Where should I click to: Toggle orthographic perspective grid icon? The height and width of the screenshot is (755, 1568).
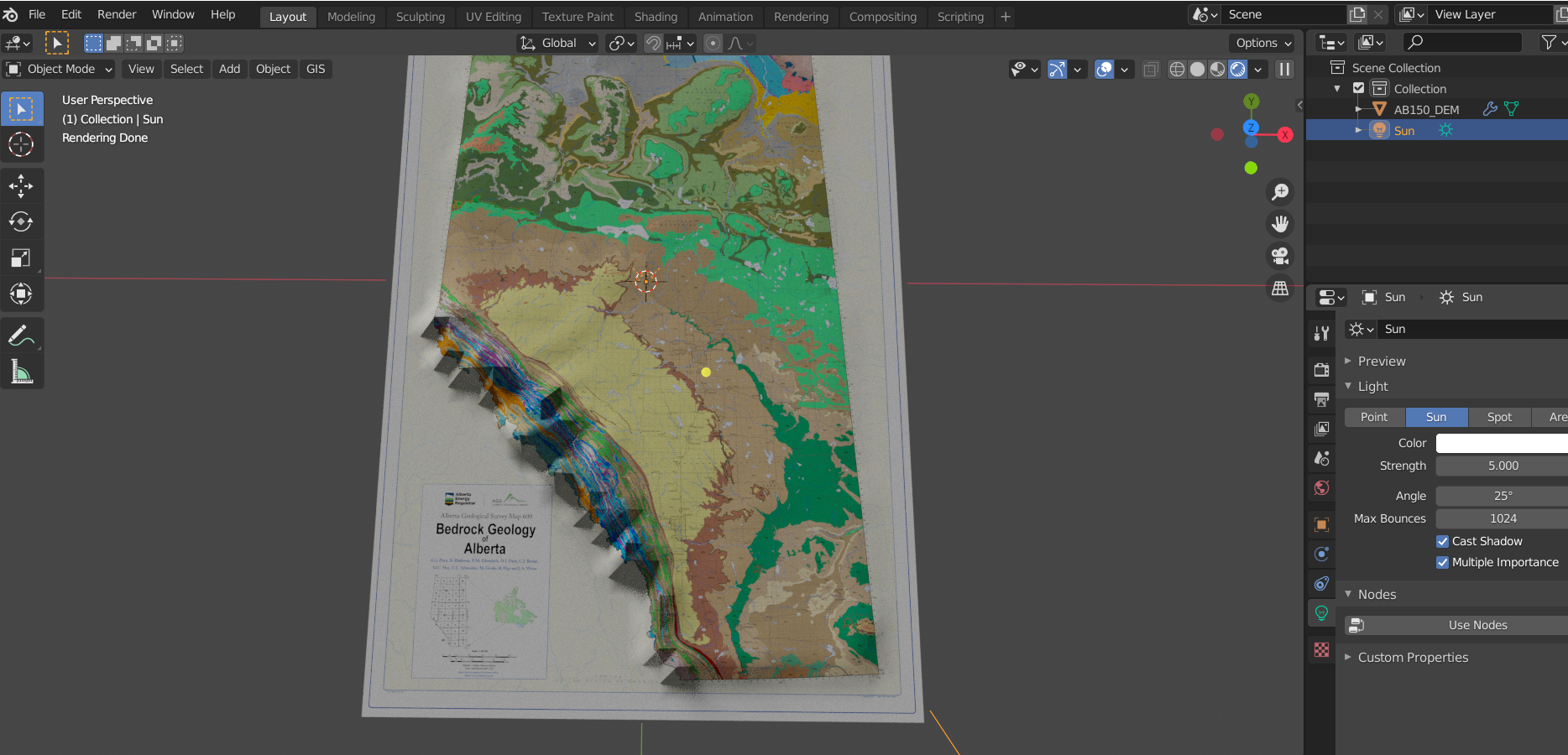click(1280, 288)
